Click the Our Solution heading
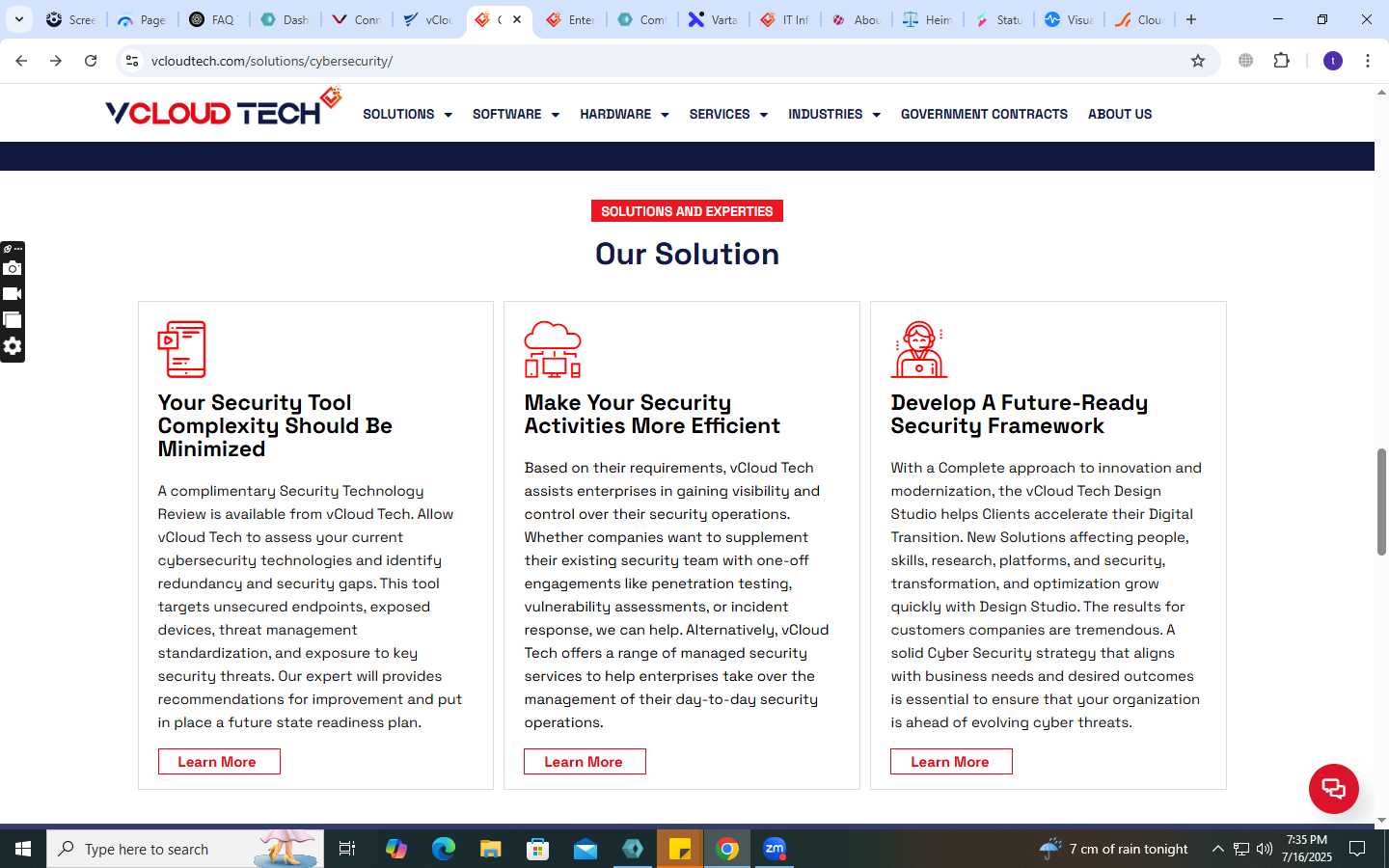 tap(687, 254)
